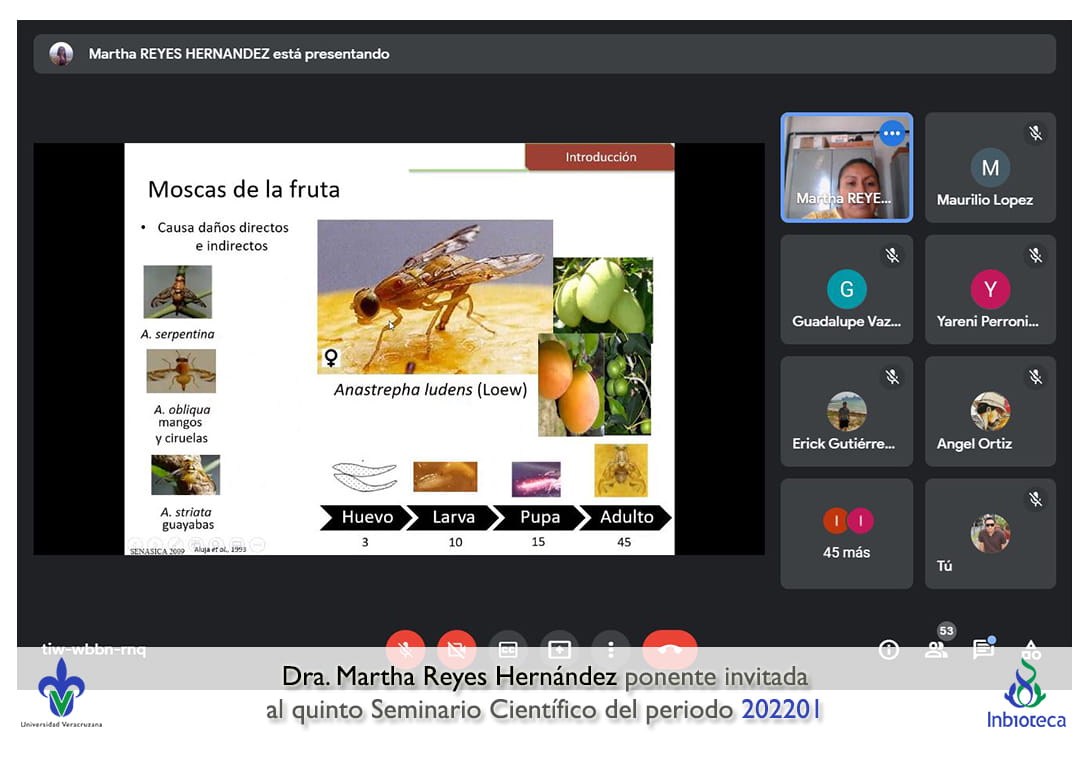1090x760 pixels.
Task: Click the shared presentation slide area
Action: click(x=399, y=349)
